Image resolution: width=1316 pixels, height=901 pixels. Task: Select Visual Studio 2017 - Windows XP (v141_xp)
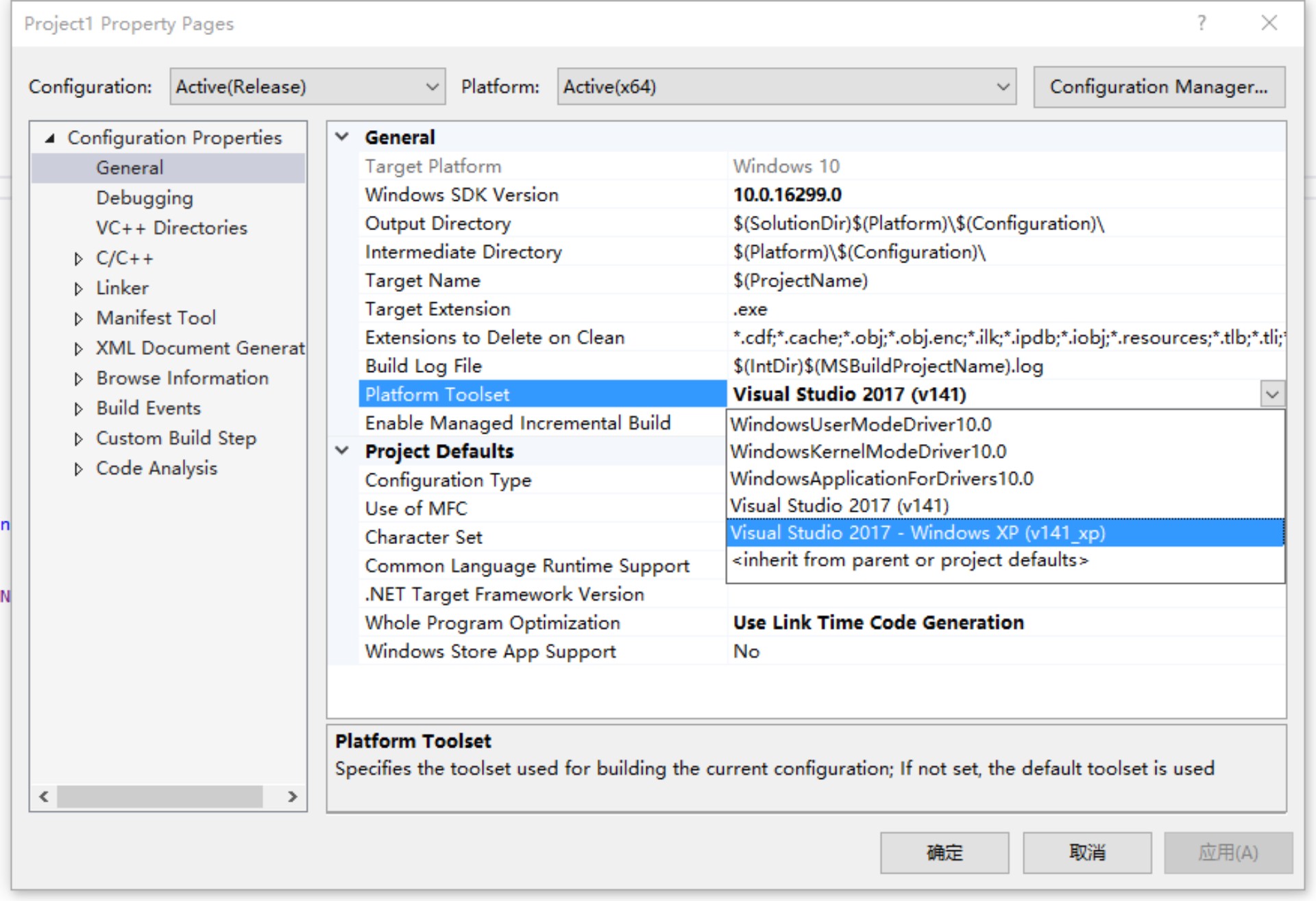[917, 533]
